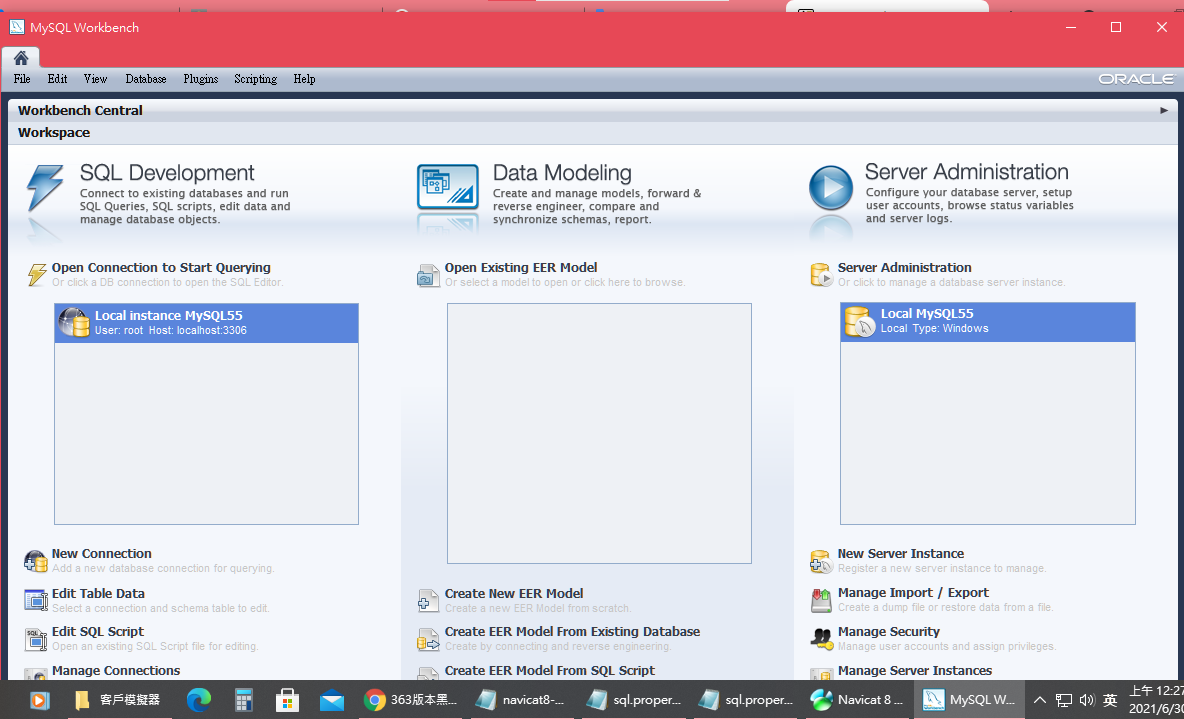Open the Edit menu
Viewport: 1184px width, 719px height.
(57, 79)
